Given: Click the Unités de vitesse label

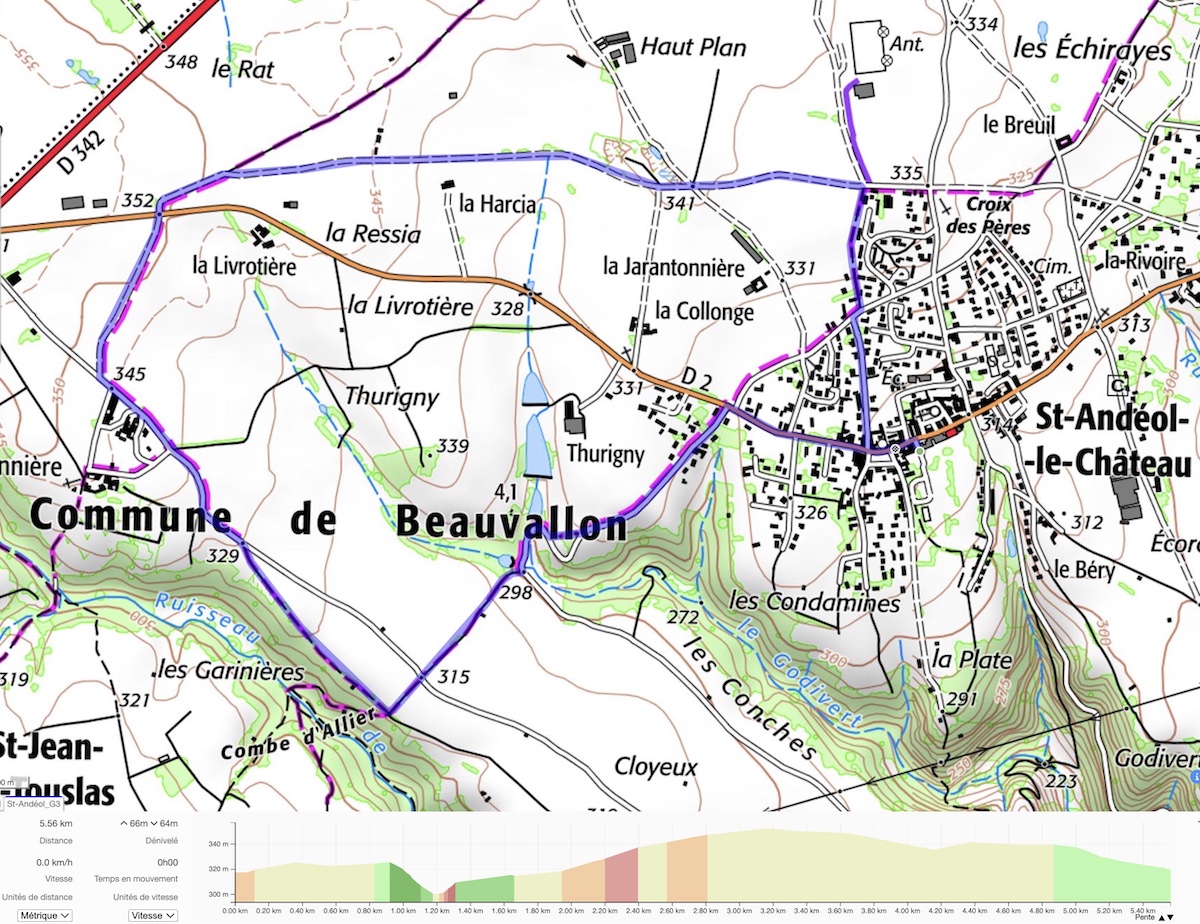Looking at the screenshot, I should click(146, 897).
